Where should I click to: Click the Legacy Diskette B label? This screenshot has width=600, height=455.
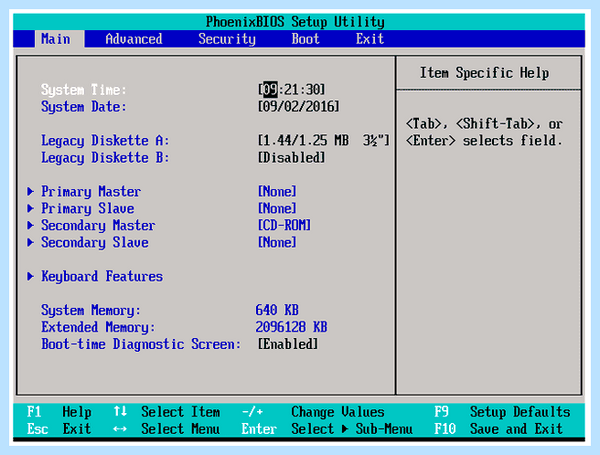(105, 157)
